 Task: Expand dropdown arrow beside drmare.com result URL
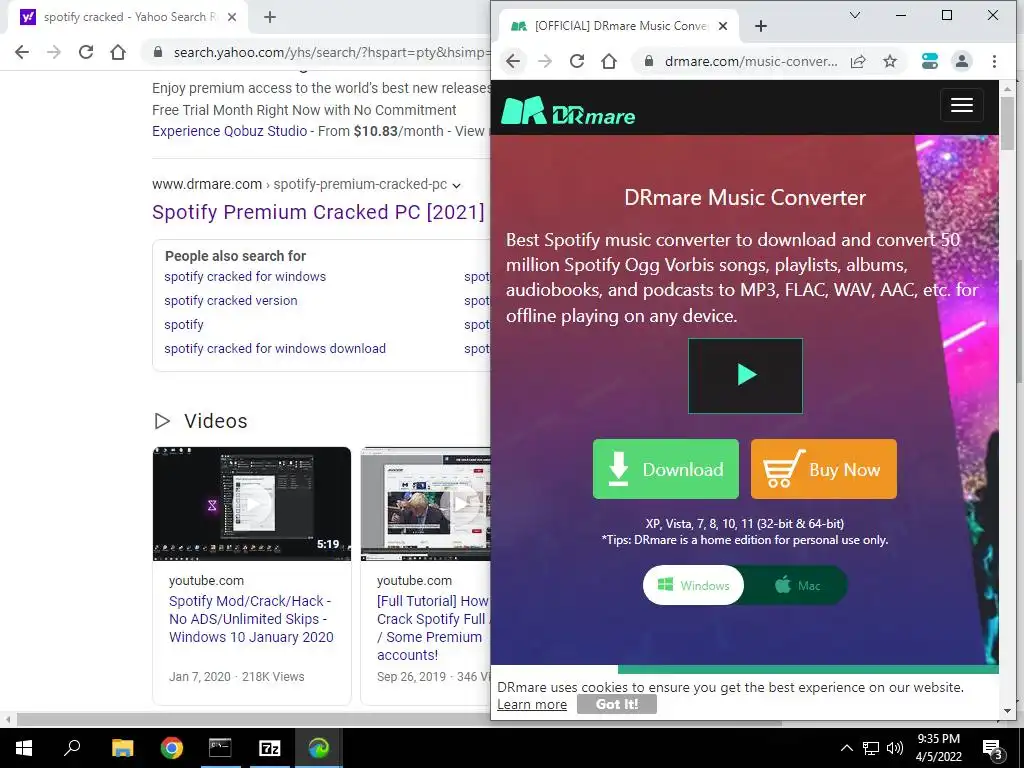tap(456, 185)
